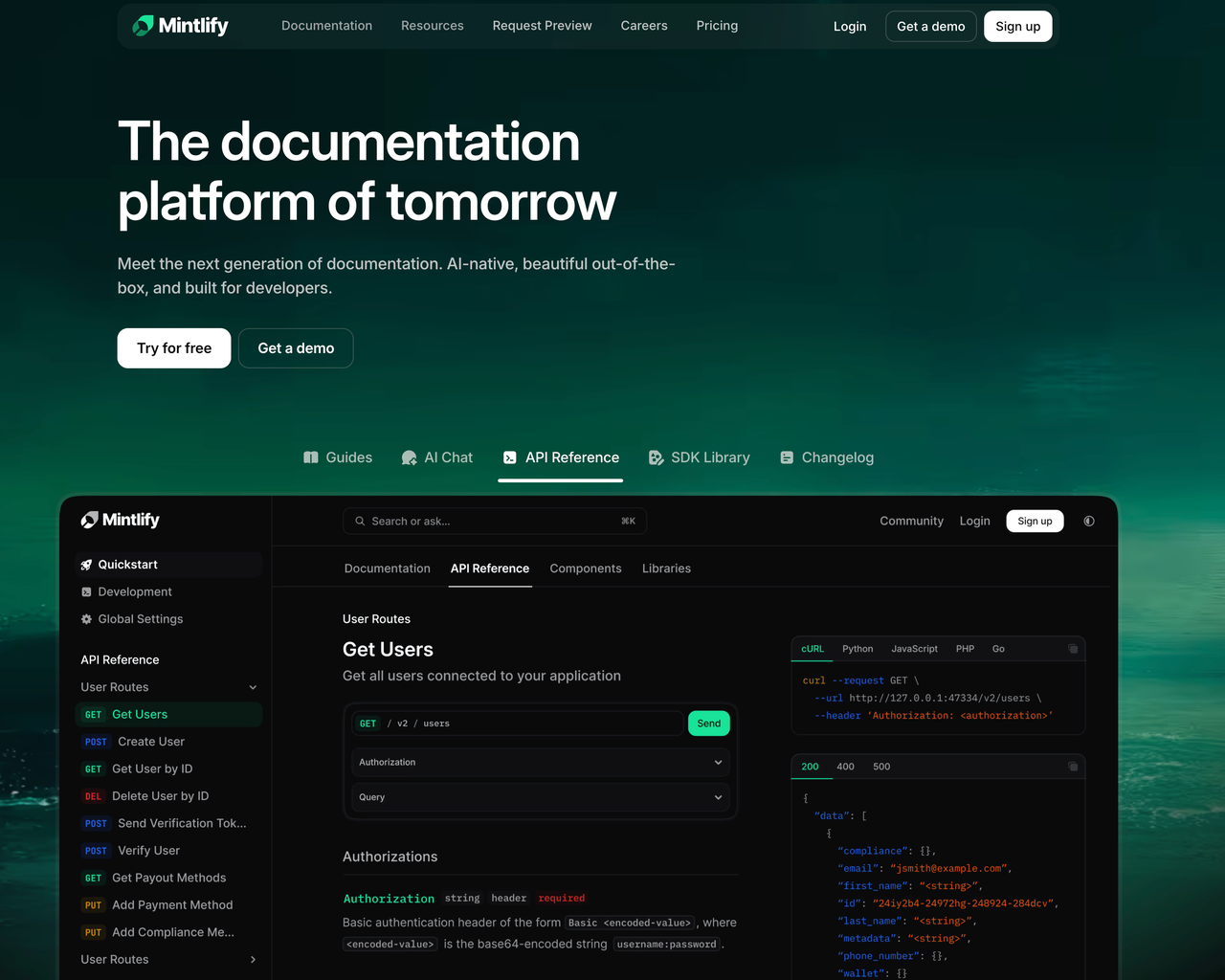Expand the bottom User Routes group
Screen dimensions: 1225x980
(x=168, y=960)
